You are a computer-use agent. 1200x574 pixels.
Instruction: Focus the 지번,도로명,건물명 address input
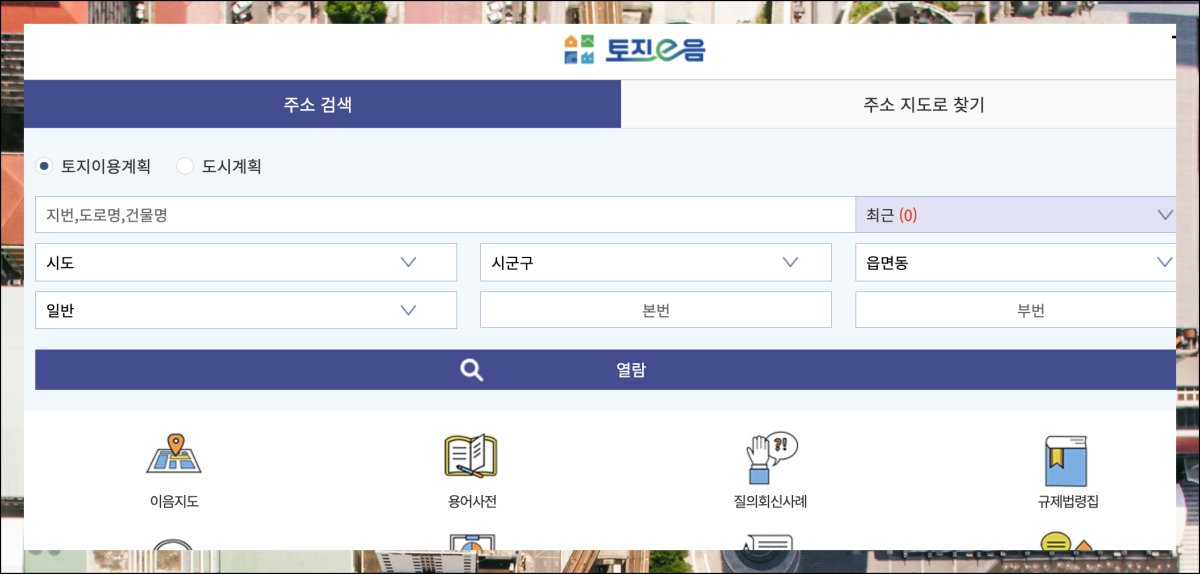pyautogui.click(x=445, y=214)
